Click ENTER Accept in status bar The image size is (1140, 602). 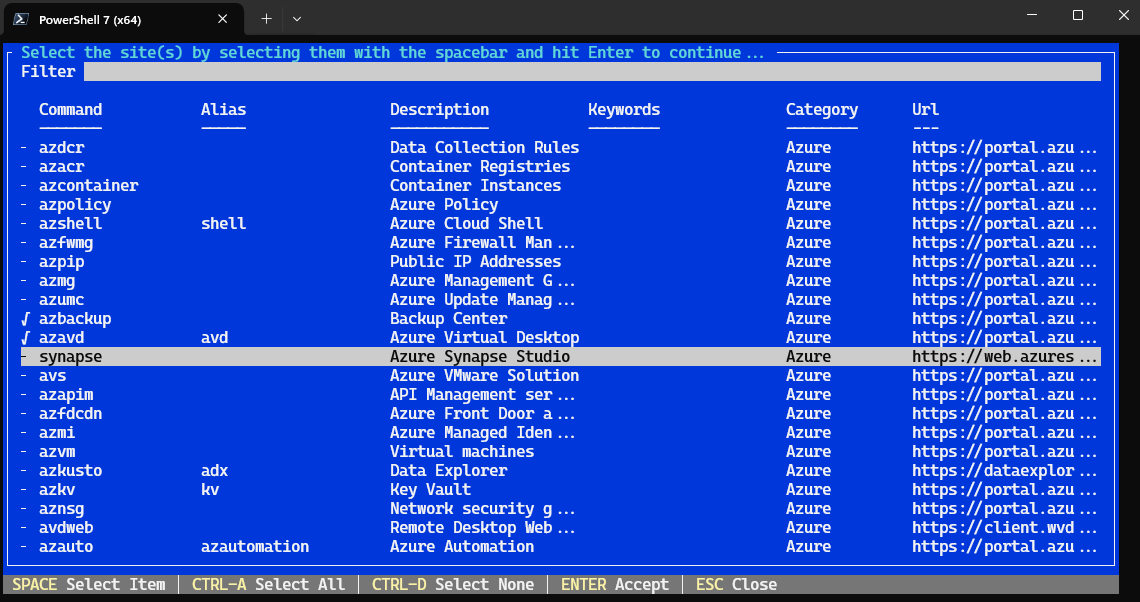[x=615, y=585]
